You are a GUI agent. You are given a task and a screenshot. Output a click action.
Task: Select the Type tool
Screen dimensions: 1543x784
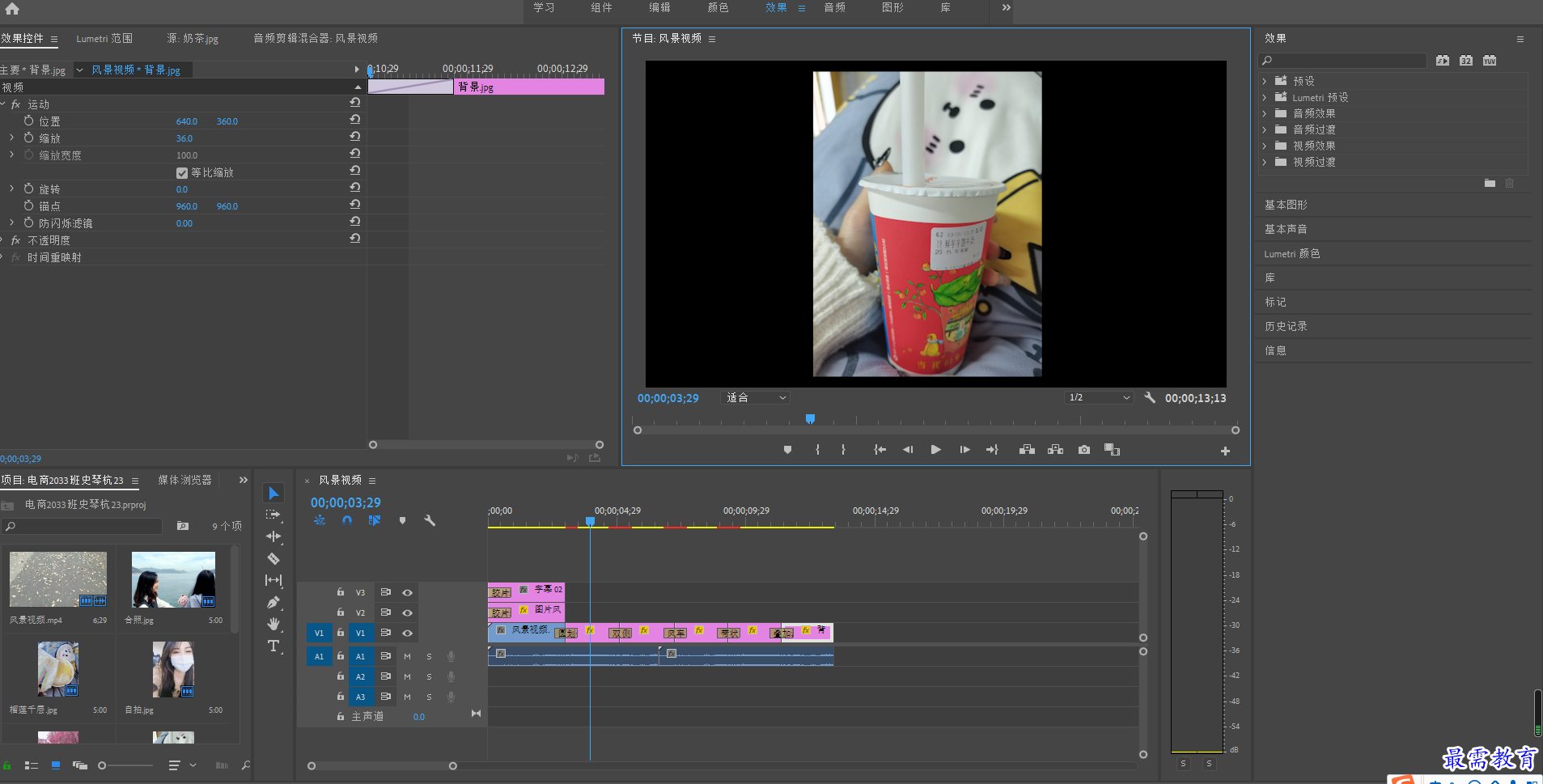click(x=273, y=646)
